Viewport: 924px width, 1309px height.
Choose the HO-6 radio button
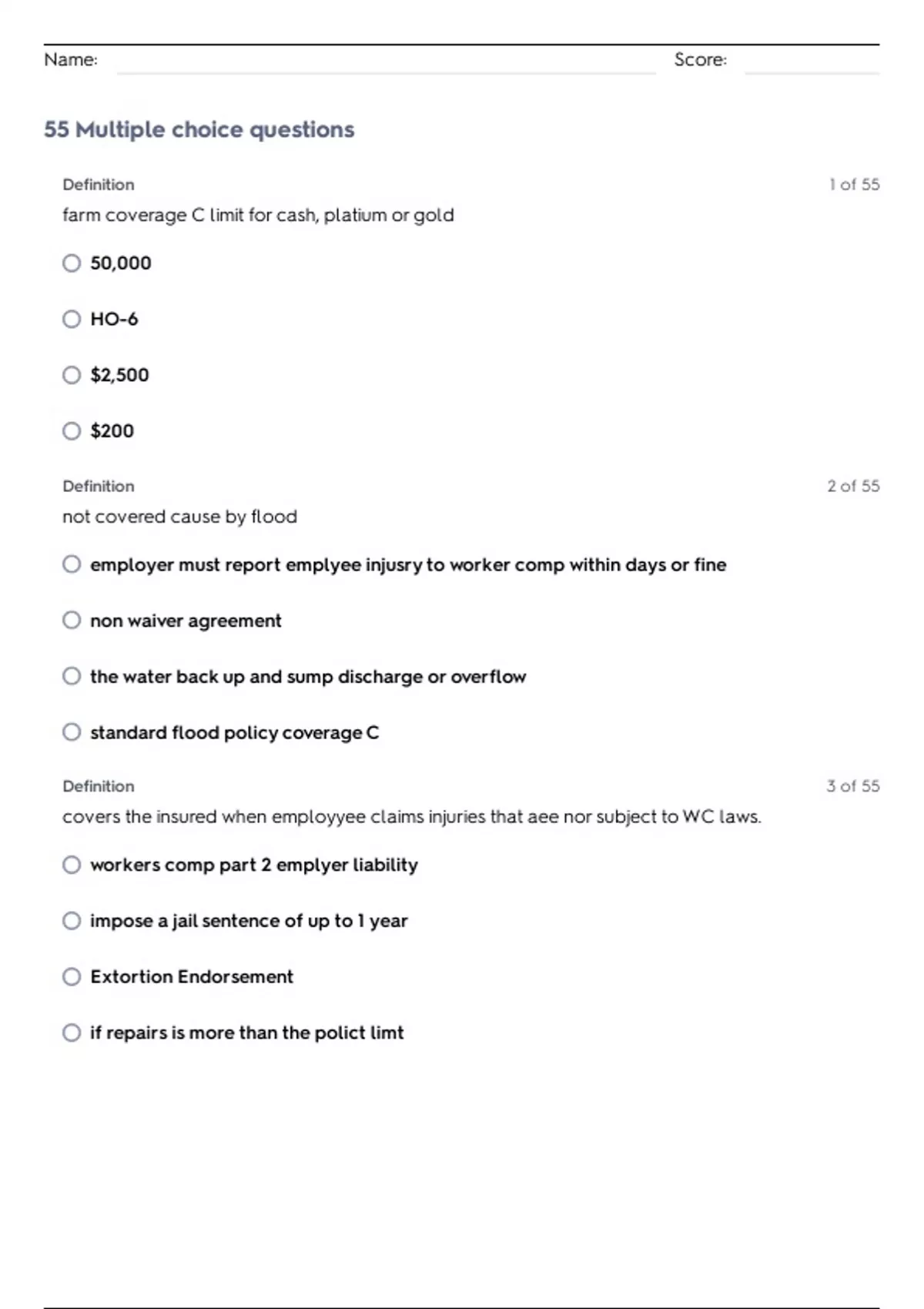click(x=72, y=319)
